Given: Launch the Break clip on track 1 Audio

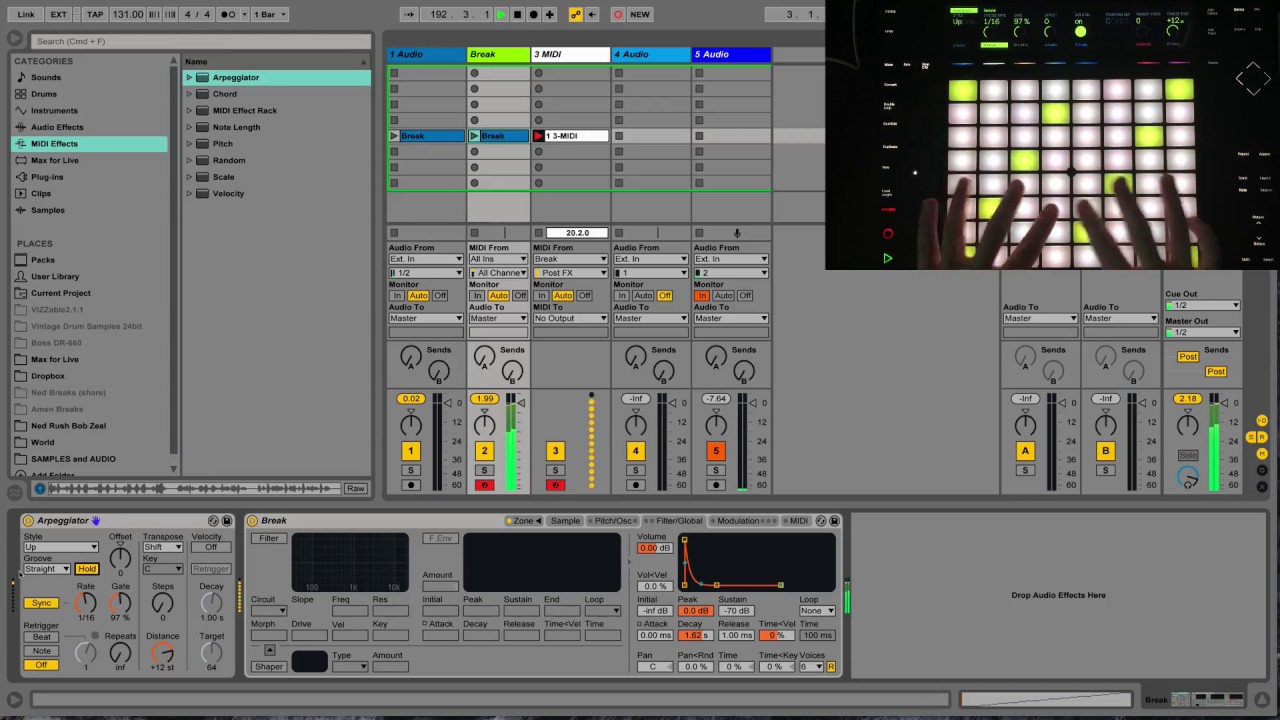Looking at the screenshot, I should (394, 136).
